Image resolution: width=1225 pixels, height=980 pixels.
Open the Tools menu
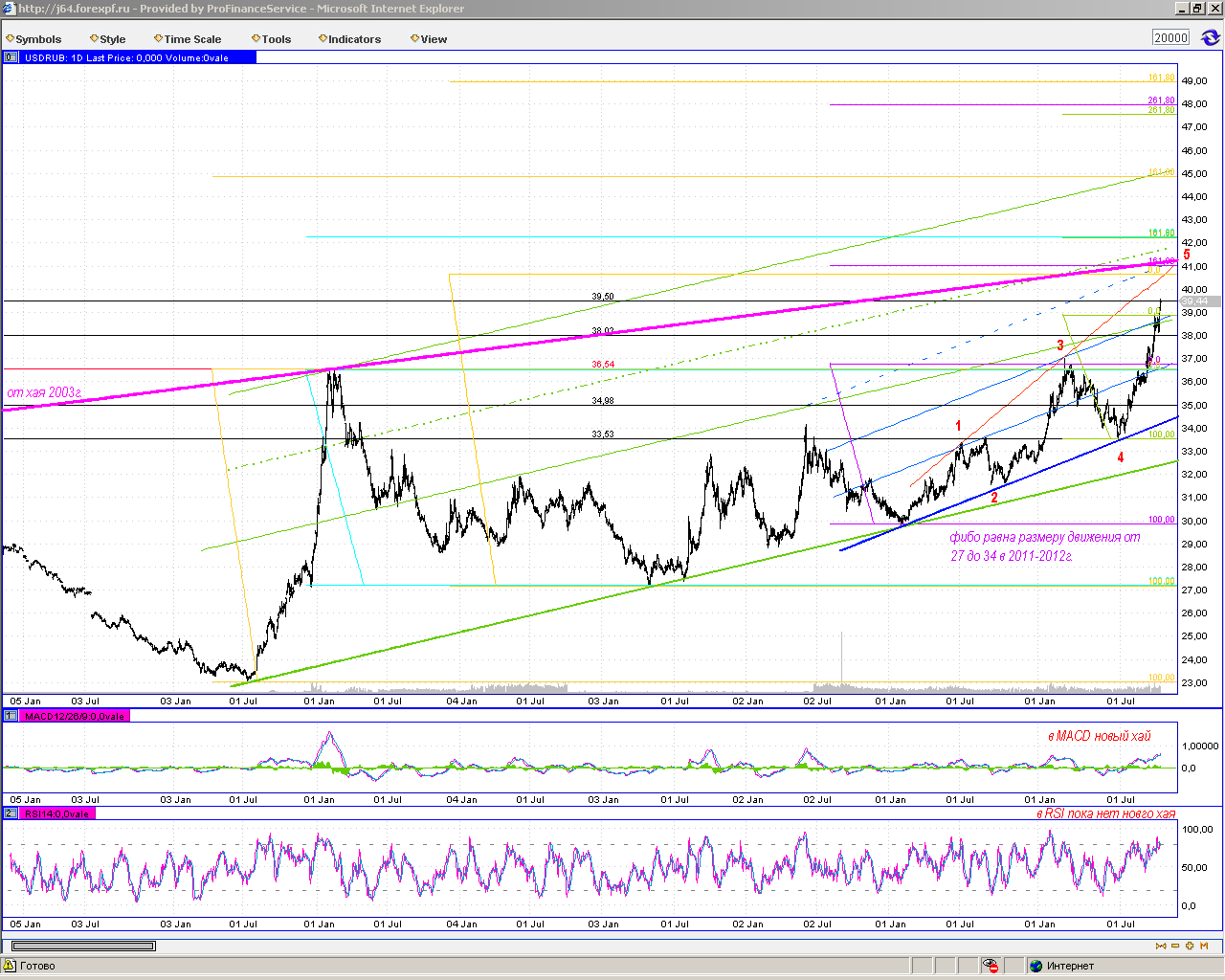pos(271,39)
